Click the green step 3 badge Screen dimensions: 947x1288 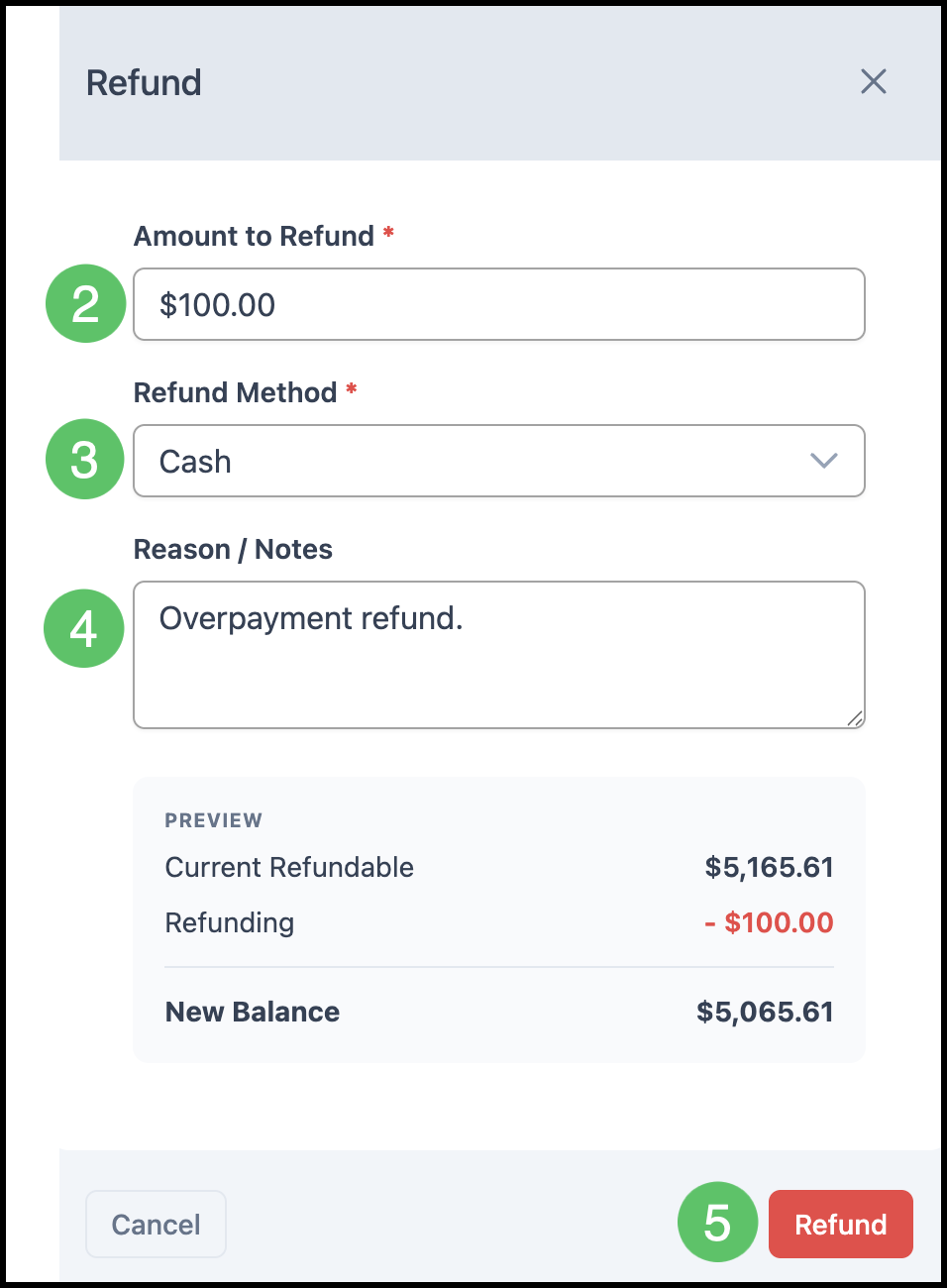pos(85,459)
